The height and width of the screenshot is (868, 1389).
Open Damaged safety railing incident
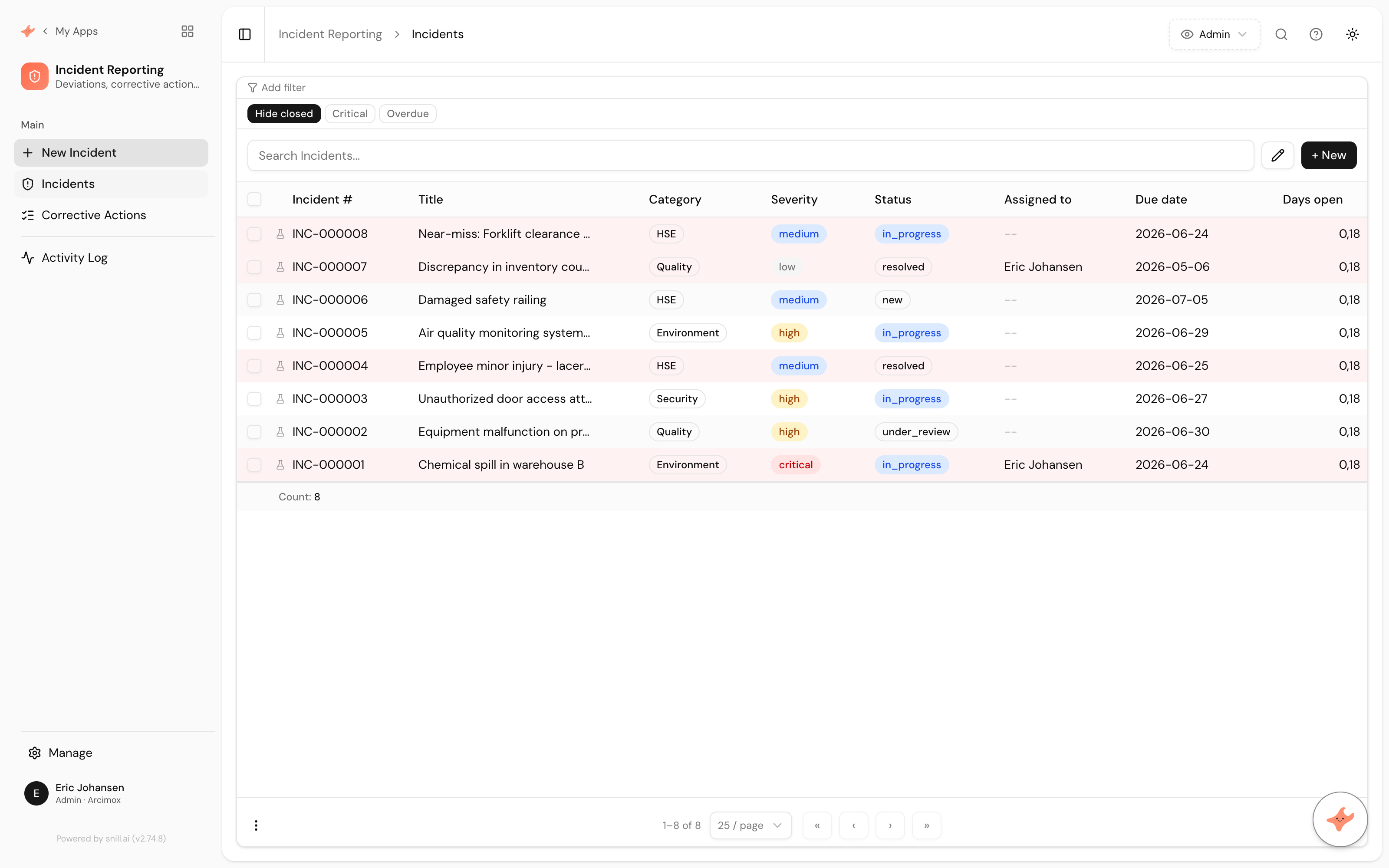(482, 299)
